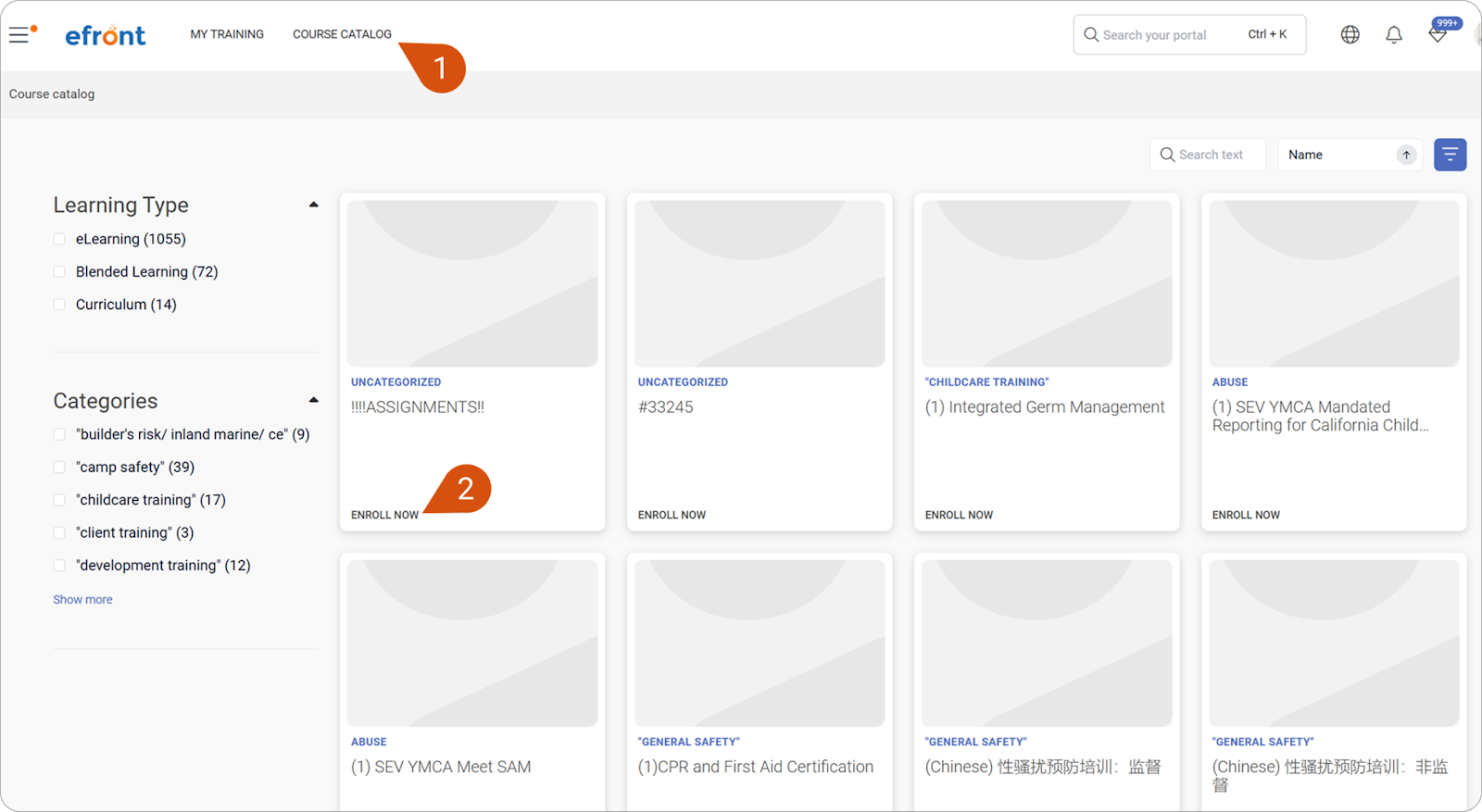The width and height of the screenshot is (1482, 812).
Task: Open the hamburger menu icon
Action: (x=19, y=35)
